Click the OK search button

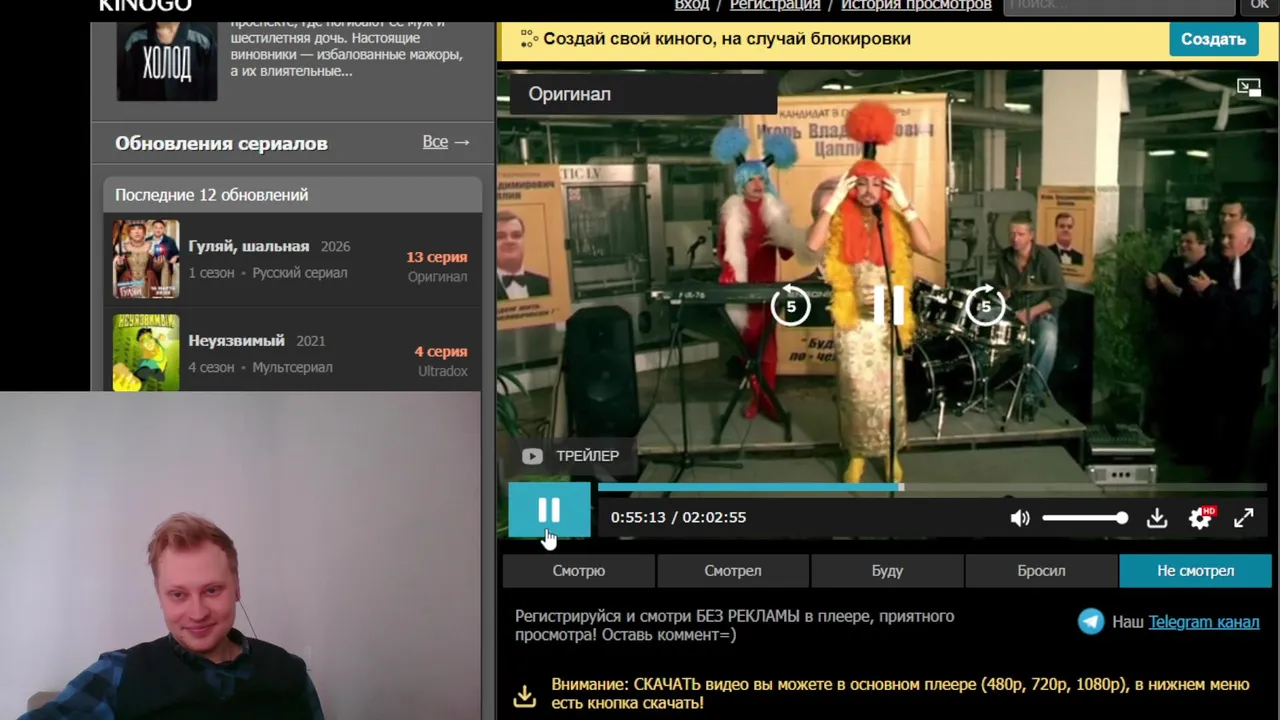pyautogui.click(x=1259, y=6)
